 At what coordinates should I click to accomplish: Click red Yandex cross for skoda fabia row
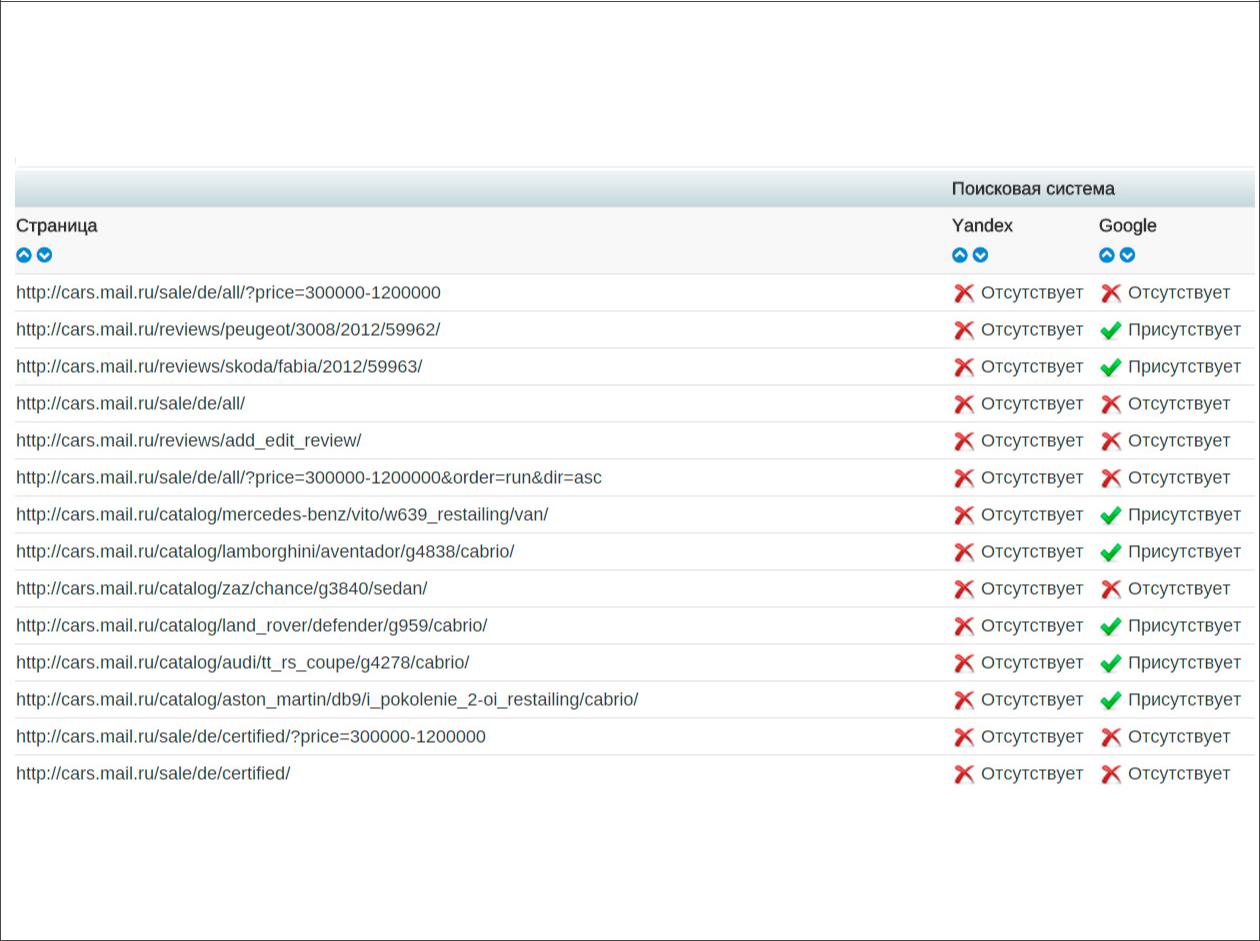(x=964, y=367)
